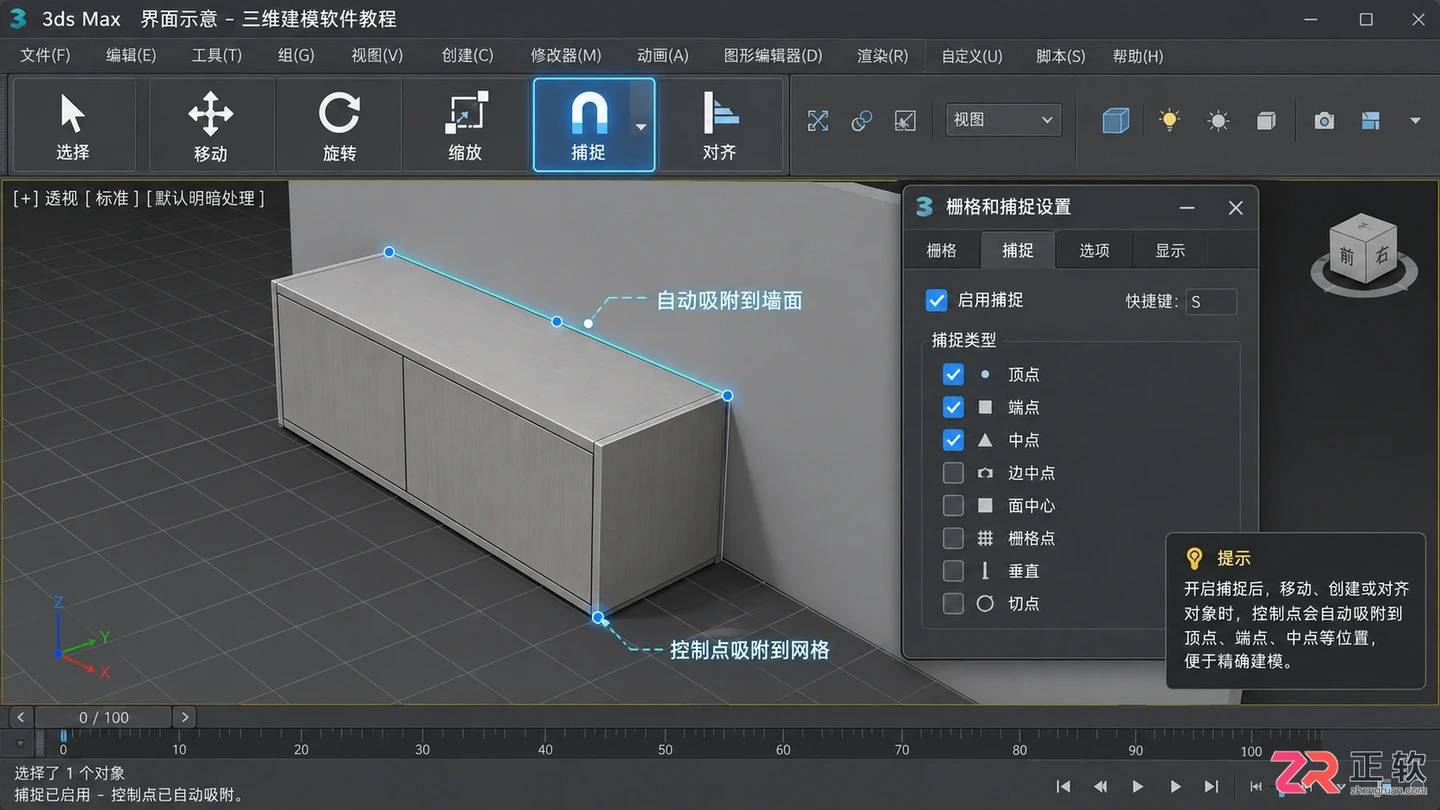Viewport: 1440px width, 810px height.
Task: Enable the 垂直 perpendicular checkbox
Action: 953,570
